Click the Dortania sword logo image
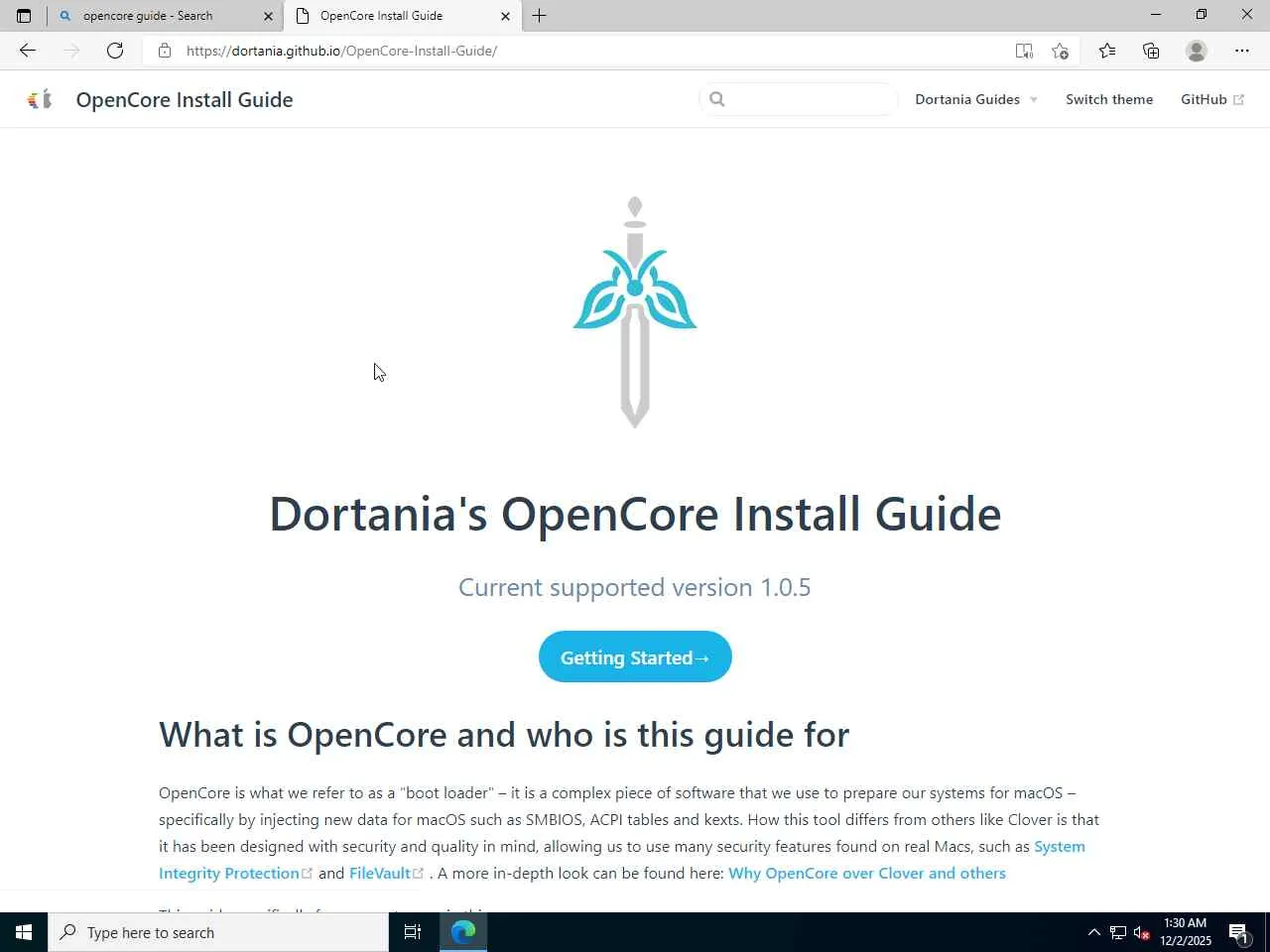Screen dimensions: 1270x952 coord(635,312)
